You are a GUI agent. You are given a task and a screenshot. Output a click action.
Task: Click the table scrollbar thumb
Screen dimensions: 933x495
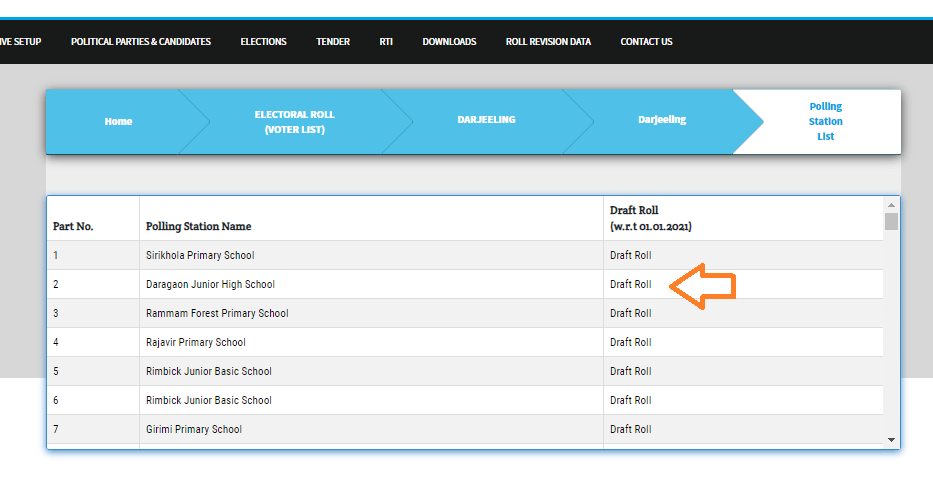point(891,221)
